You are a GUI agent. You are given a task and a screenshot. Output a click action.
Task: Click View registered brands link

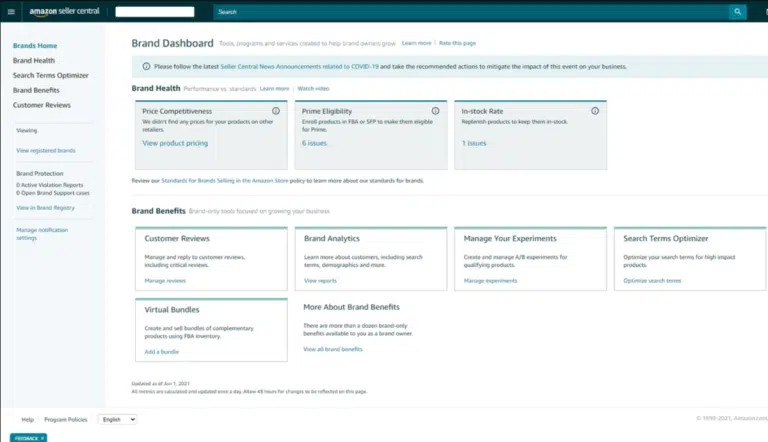(46, 150)
